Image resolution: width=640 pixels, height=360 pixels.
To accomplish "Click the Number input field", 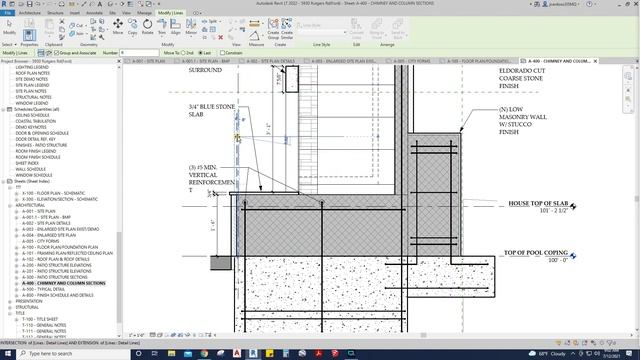I will point(139,53).
